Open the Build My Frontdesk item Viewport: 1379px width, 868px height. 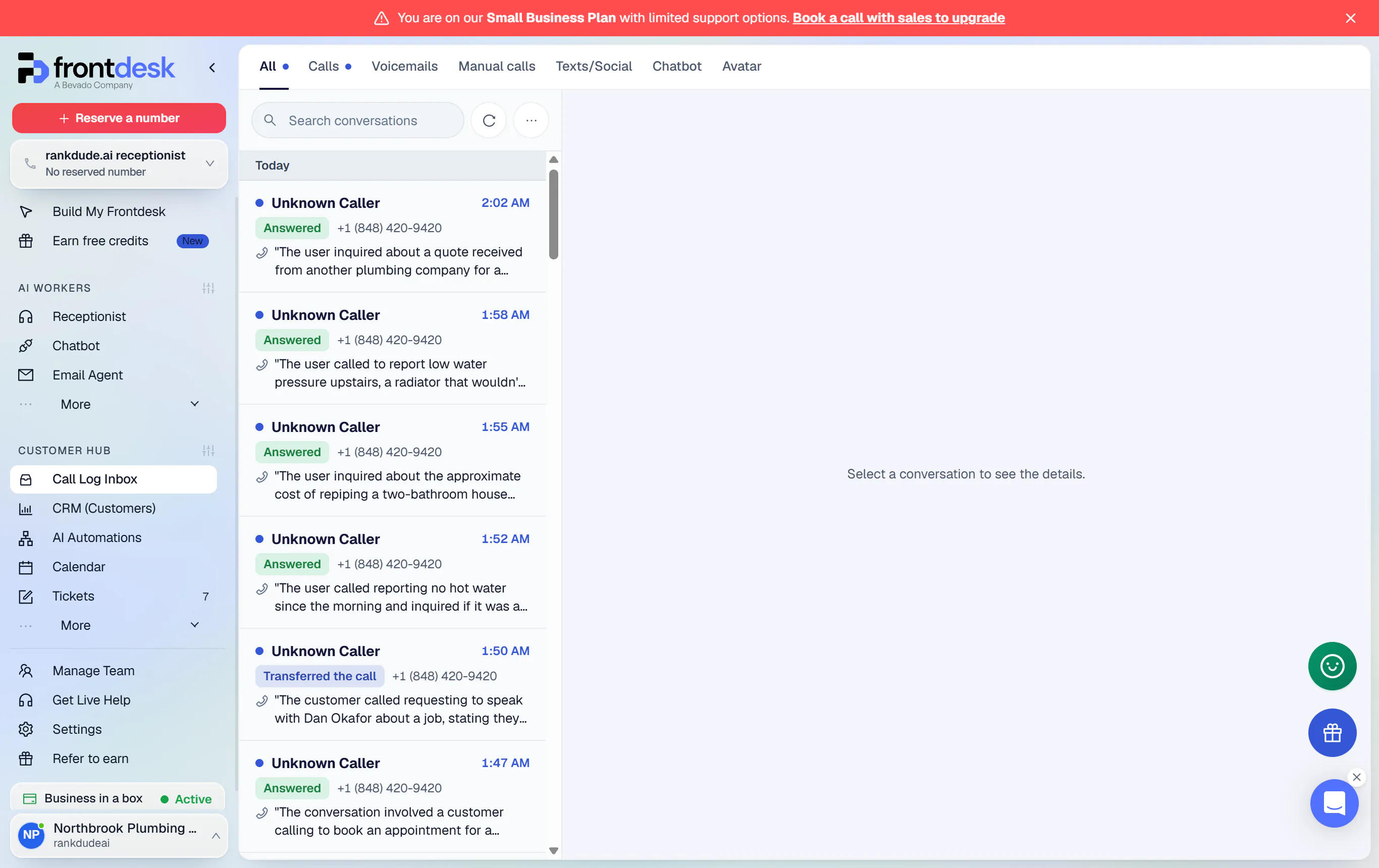click(113, 212)
